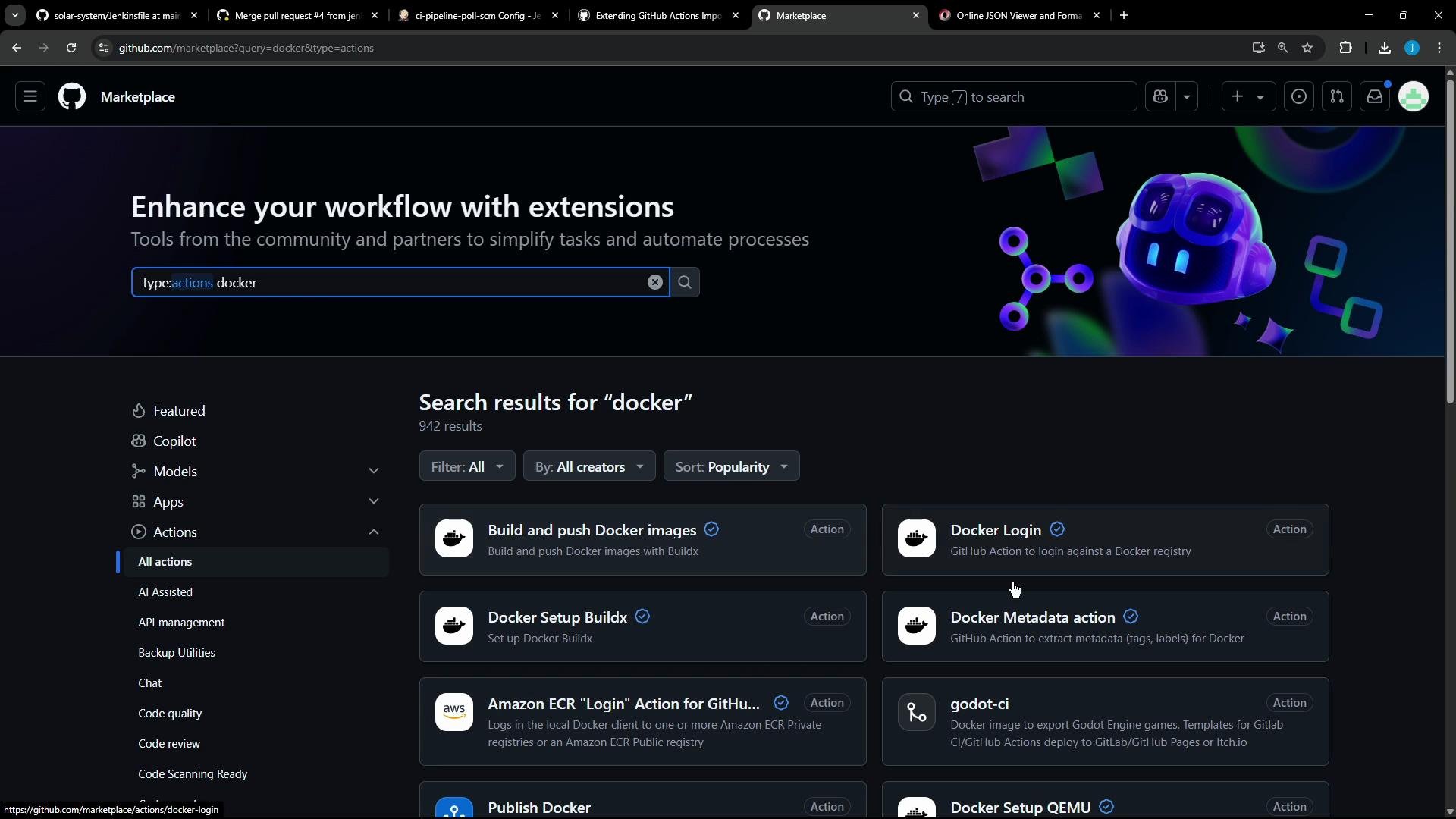Open Models in the sidebar

(x=175, y=472)
